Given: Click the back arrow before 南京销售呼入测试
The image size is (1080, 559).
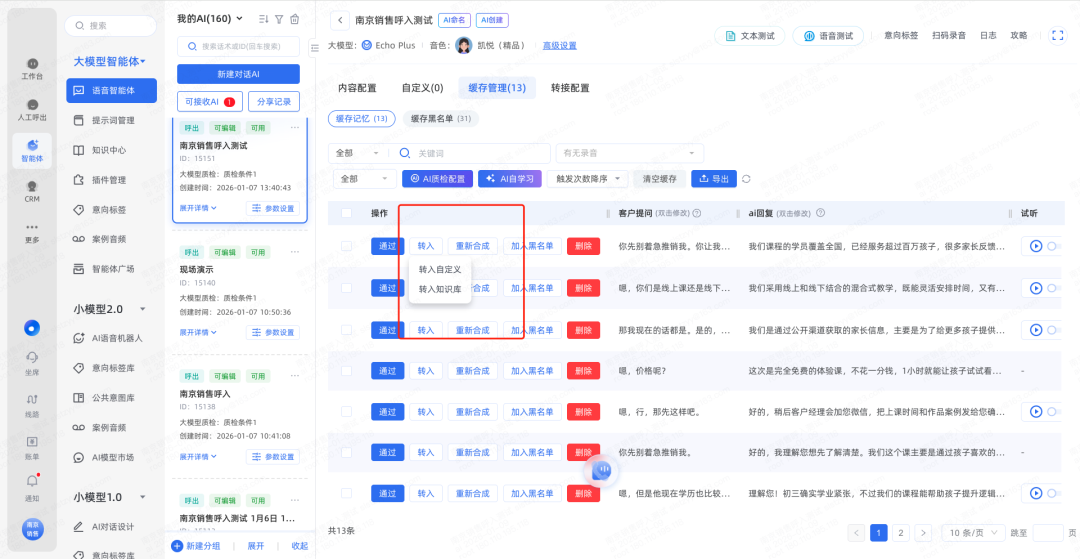Looking at the screenshot, I should [340, 20].
